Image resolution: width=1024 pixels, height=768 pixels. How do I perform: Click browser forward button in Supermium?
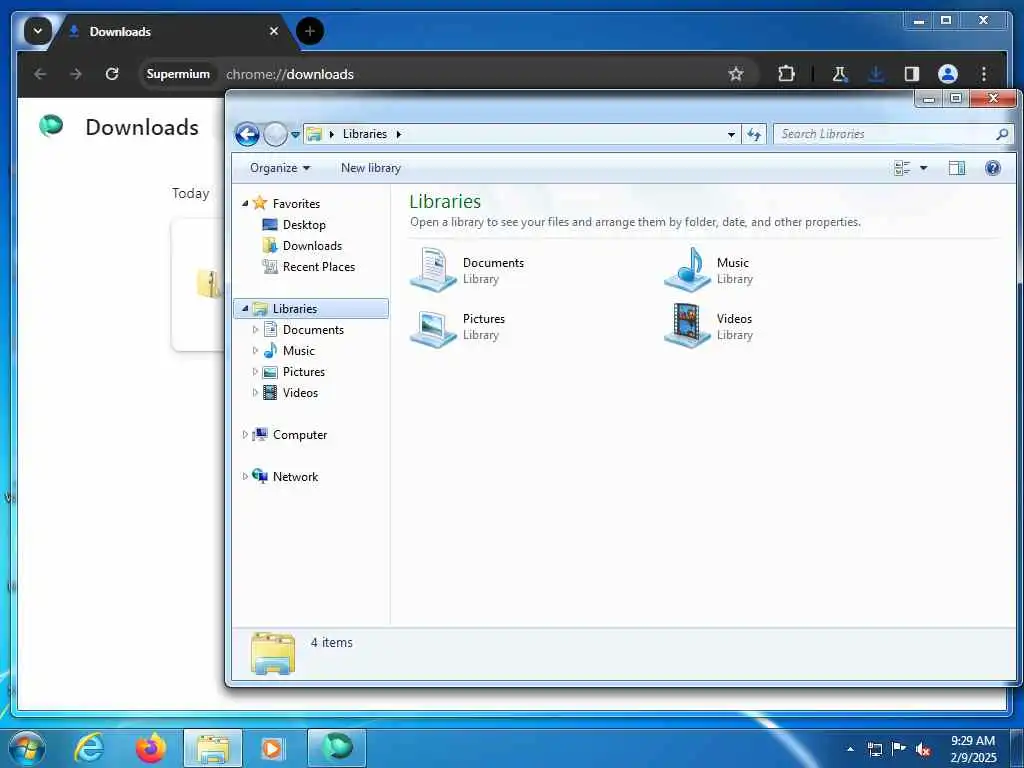[76, 74]
